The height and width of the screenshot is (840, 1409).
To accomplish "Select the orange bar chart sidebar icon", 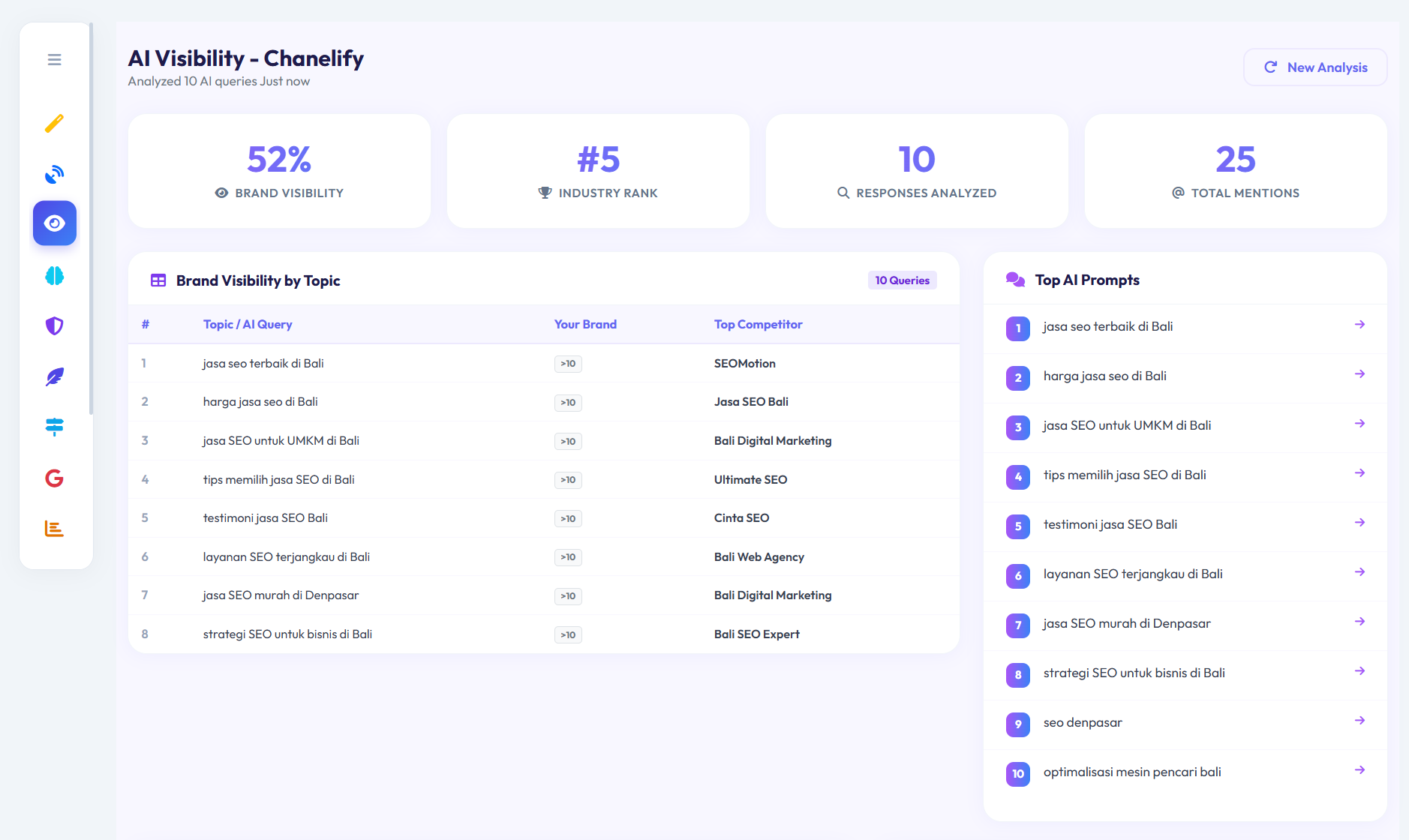I will [54, 528].
